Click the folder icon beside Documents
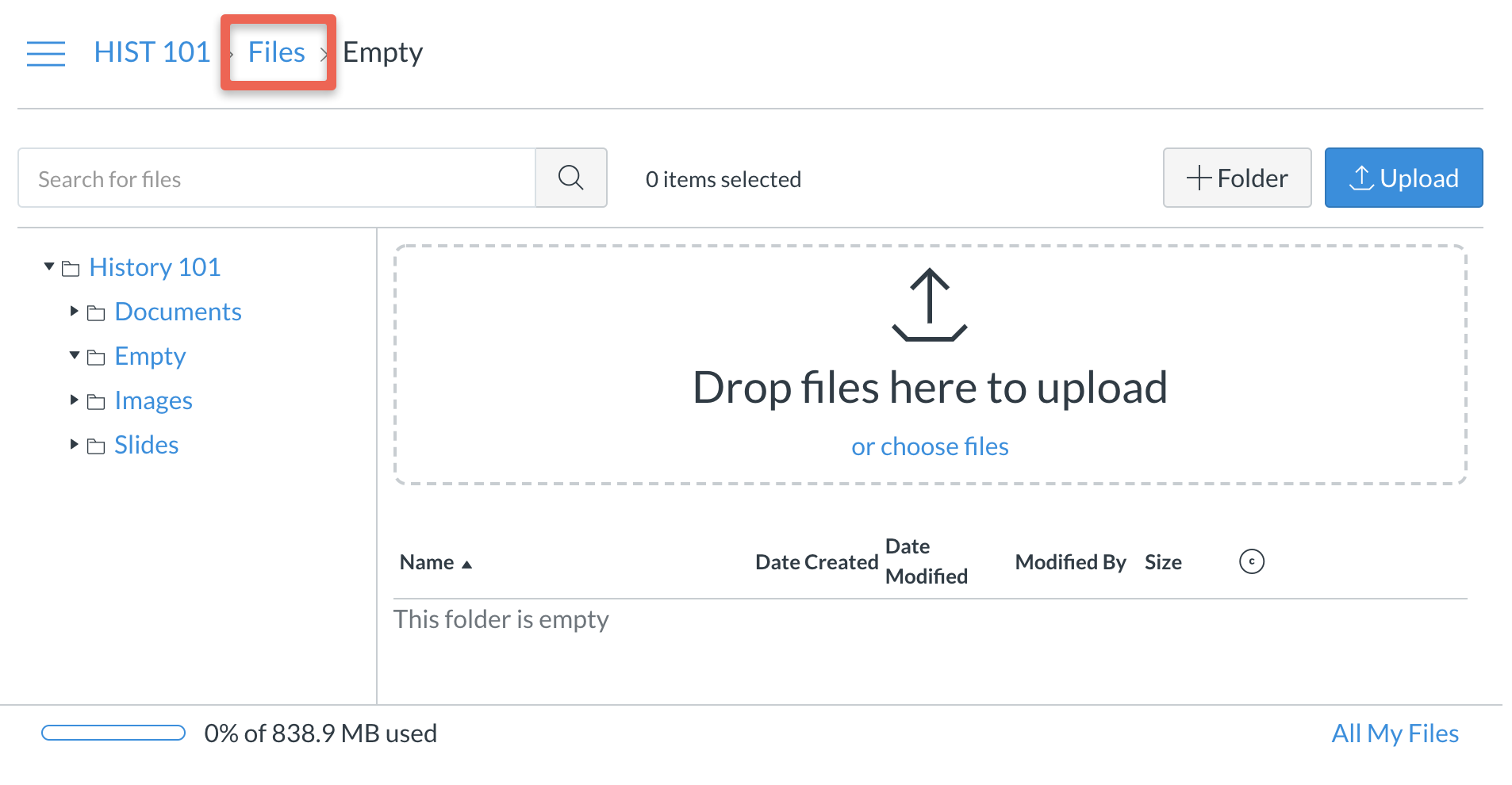The height and width of the screenshot is (785, 1512). (96, 313)
